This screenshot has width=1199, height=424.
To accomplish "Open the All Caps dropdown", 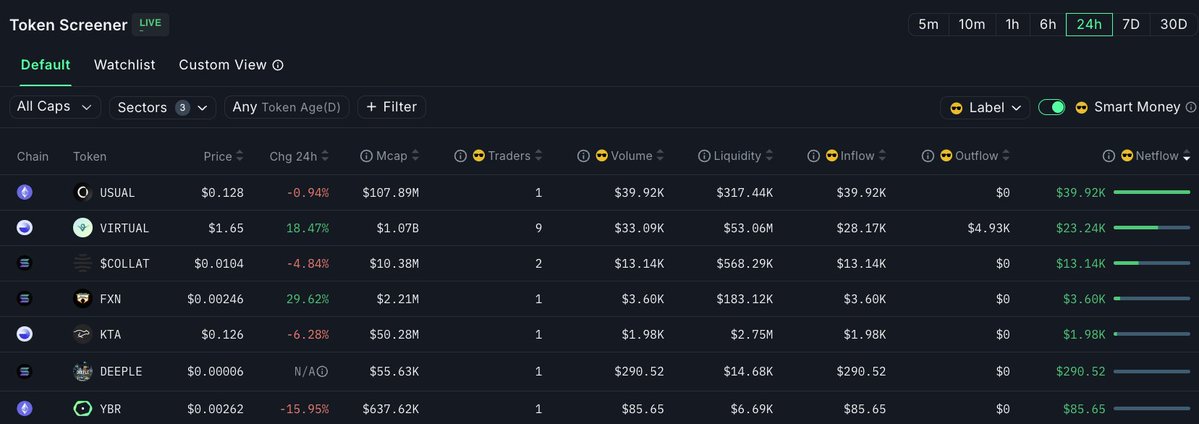I will pyautogui.click(x=55, y=107).
